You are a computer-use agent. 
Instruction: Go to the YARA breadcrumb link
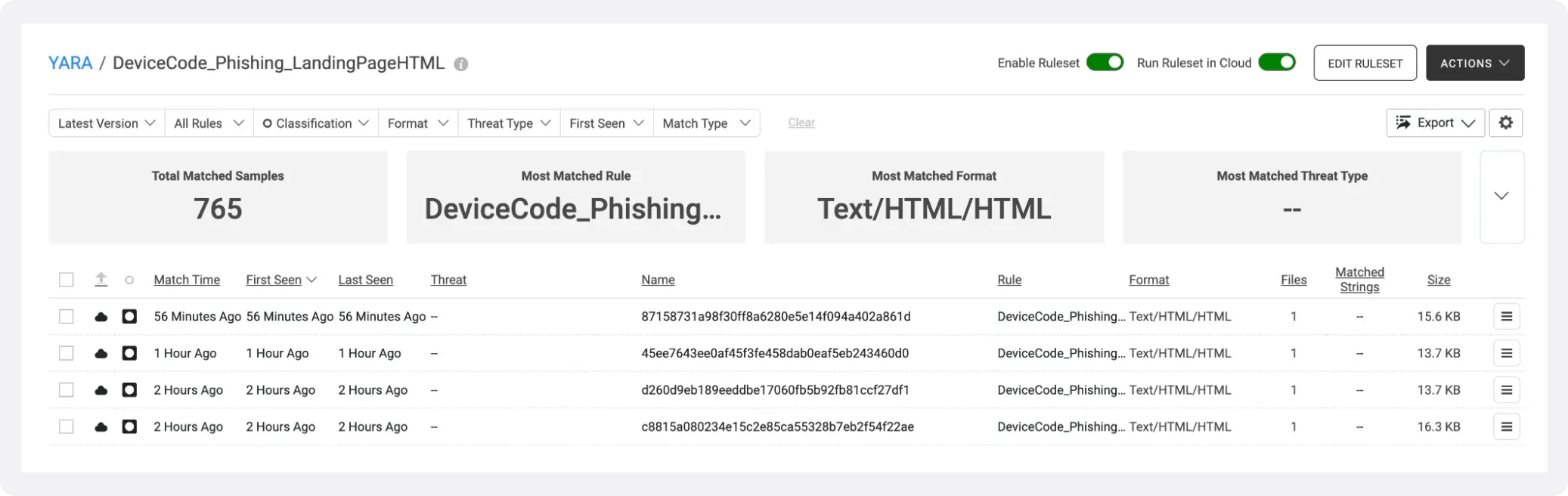tap(70, 63)
